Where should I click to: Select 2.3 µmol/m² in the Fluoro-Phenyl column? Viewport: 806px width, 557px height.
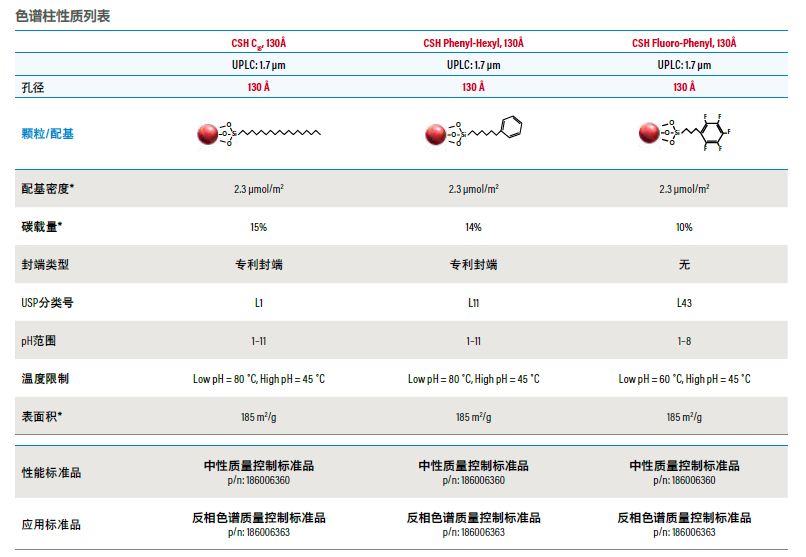pos(684,189)
